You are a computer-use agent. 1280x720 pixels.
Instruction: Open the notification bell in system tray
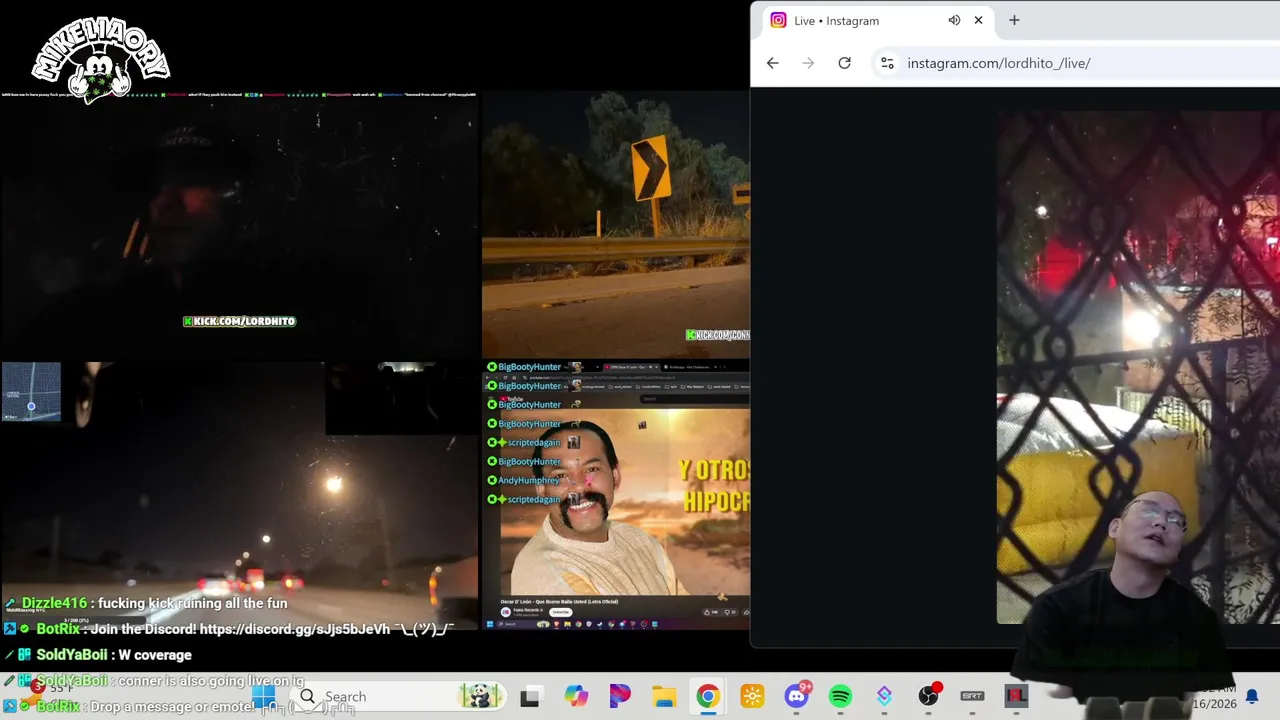tap(1251, 696)
